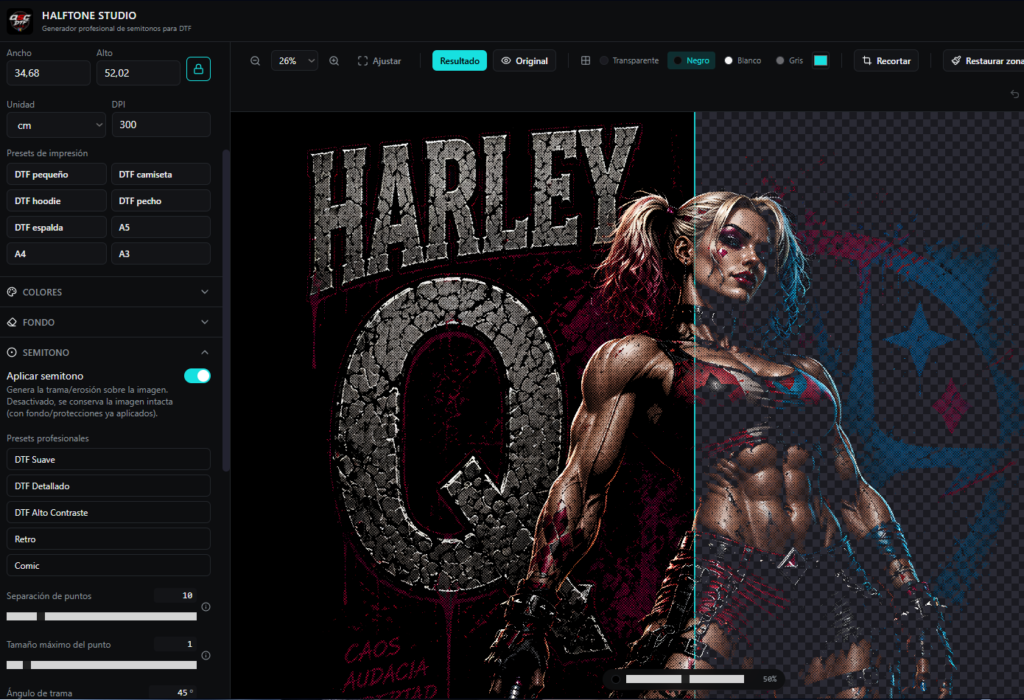
Task: Expand the COLORES section
Action: tap(108, 292)
